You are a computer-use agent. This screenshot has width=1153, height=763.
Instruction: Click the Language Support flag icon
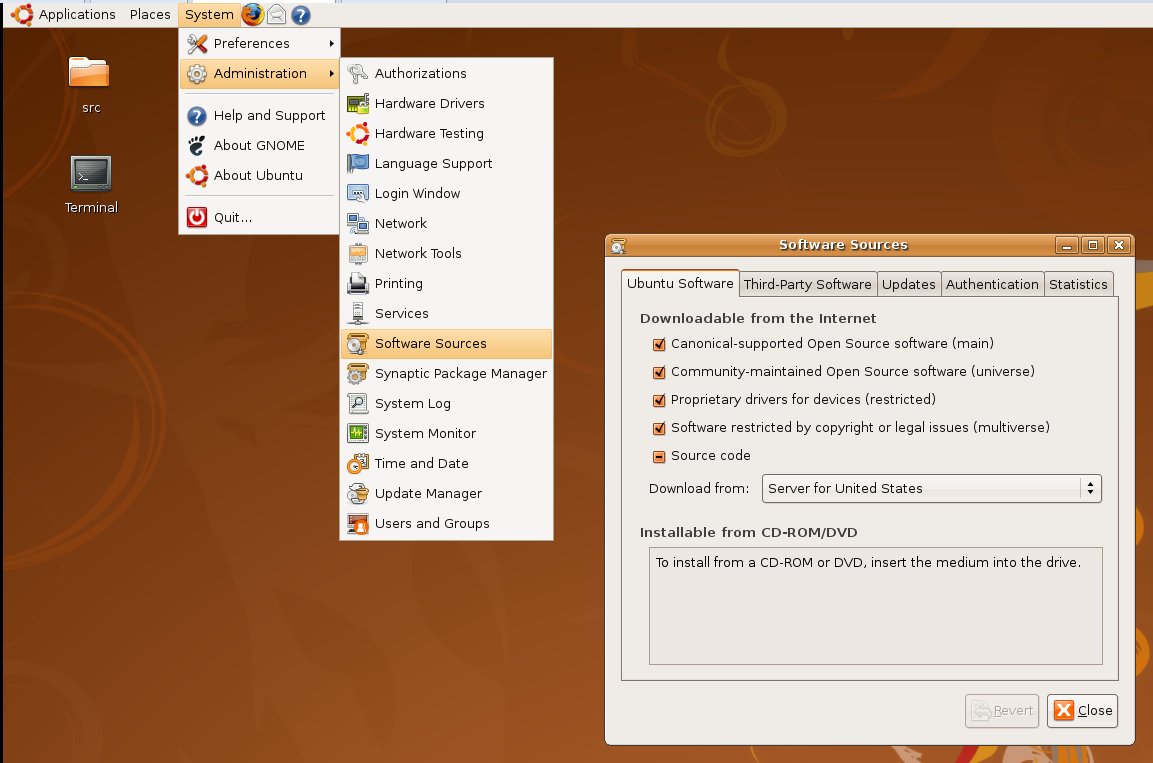point(357,163)
